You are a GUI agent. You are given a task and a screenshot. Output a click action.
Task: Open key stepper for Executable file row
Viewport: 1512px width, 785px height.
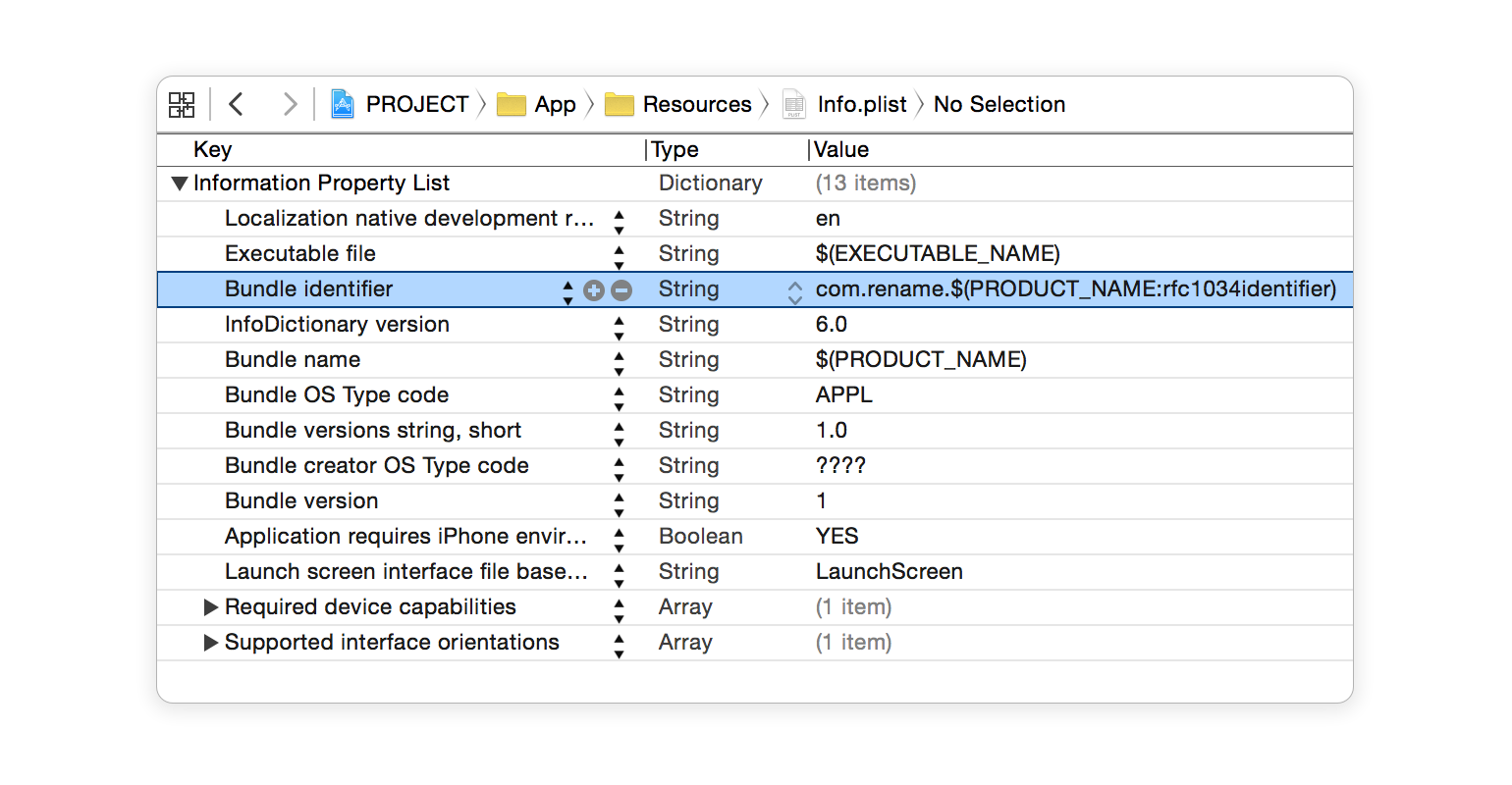619,255
